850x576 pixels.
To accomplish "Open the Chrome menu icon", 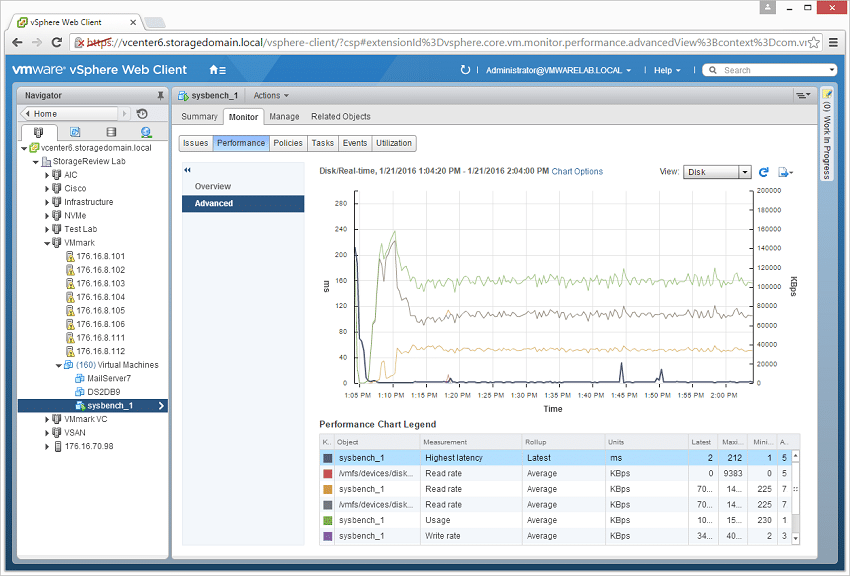I will (x=834, y=42).
